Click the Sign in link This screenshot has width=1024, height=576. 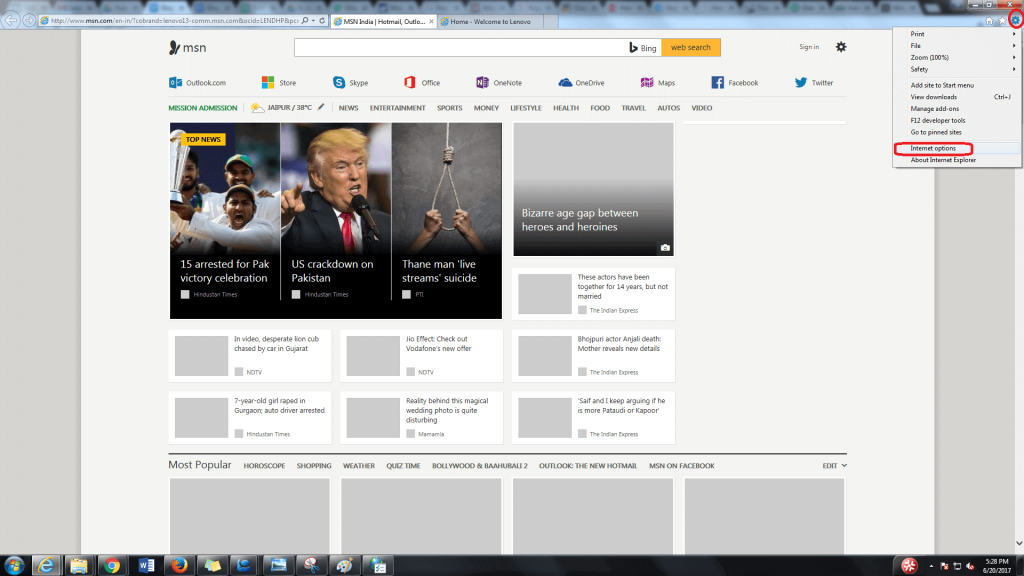tap(808, 47)
